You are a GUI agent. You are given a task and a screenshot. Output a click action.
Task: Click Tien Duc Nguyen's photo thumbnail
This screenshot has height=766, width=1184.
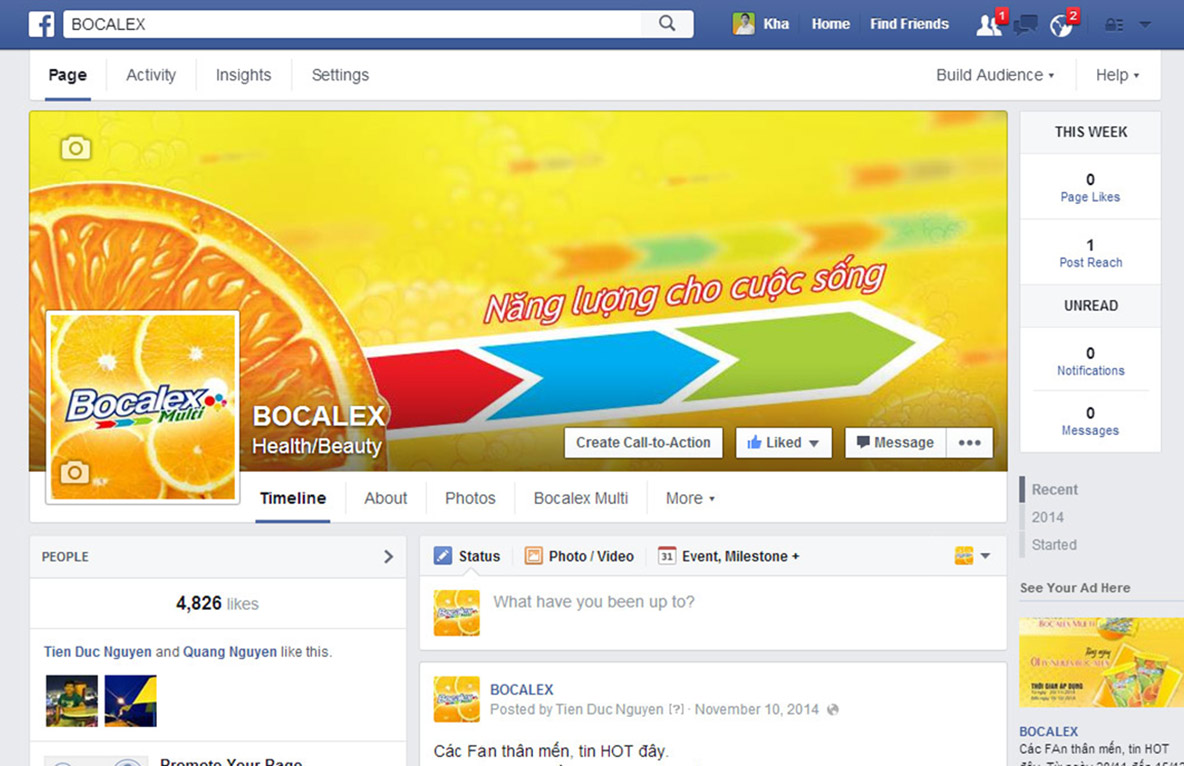pos(72,701)
